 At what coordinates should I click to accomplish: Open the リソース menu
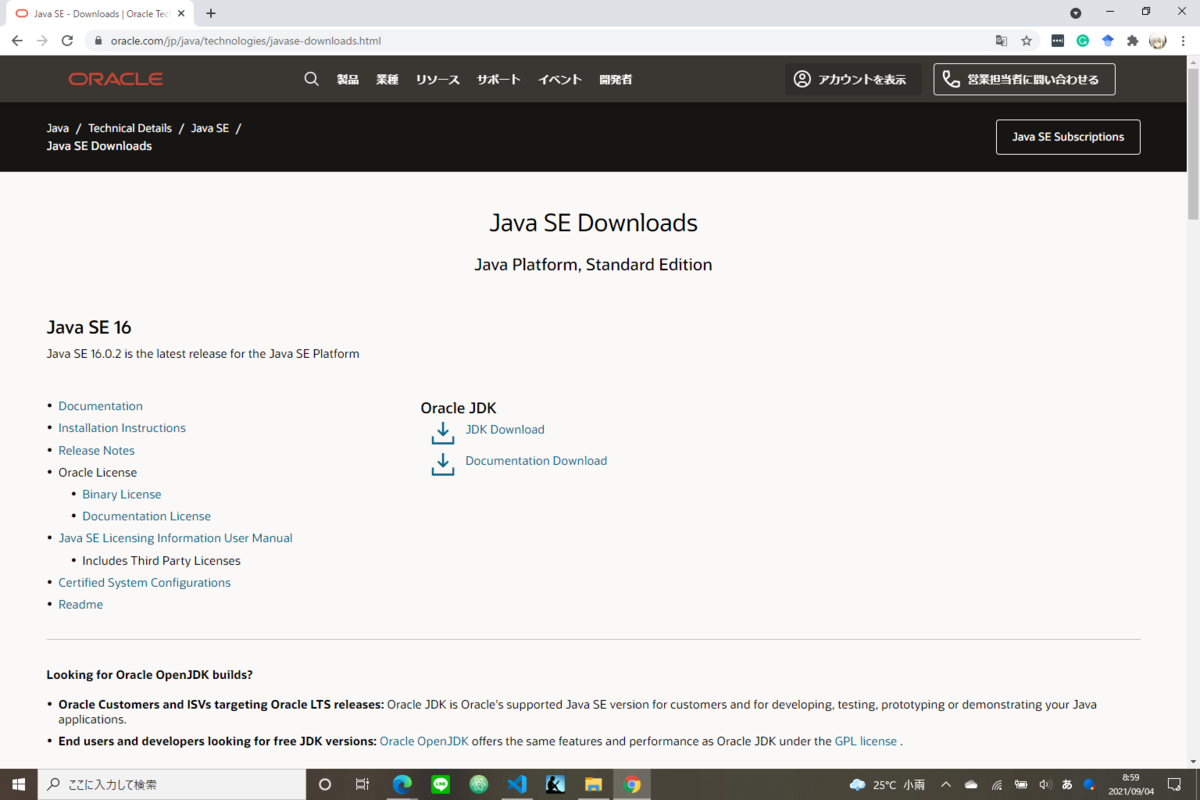438,79
